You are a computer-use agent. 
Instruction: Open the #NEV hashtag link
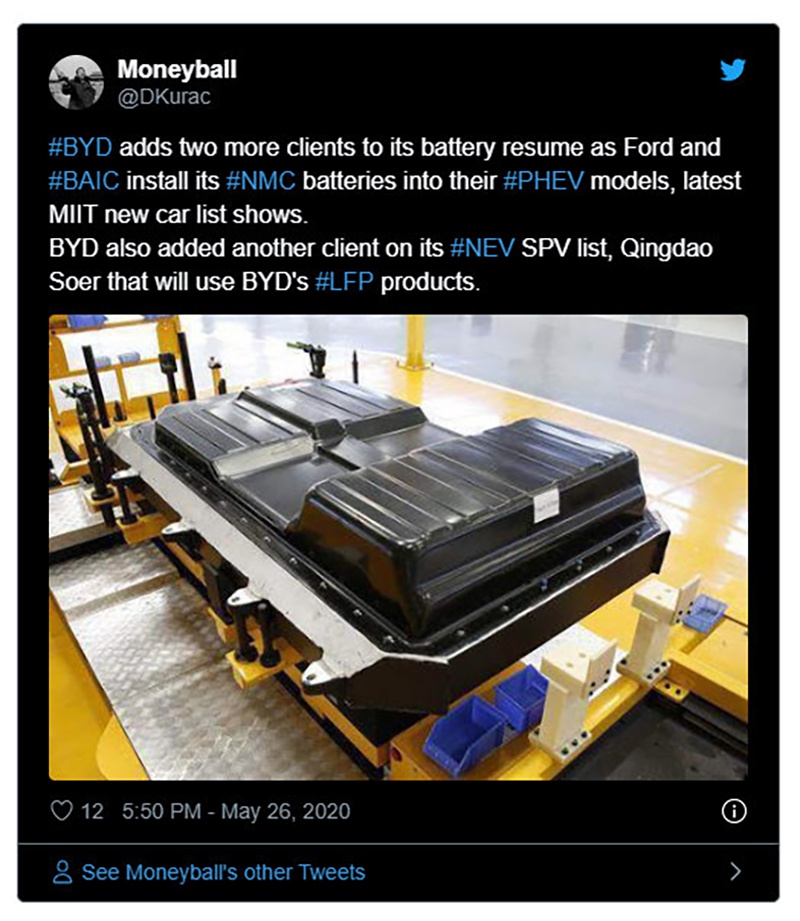(x=482, y=248)
